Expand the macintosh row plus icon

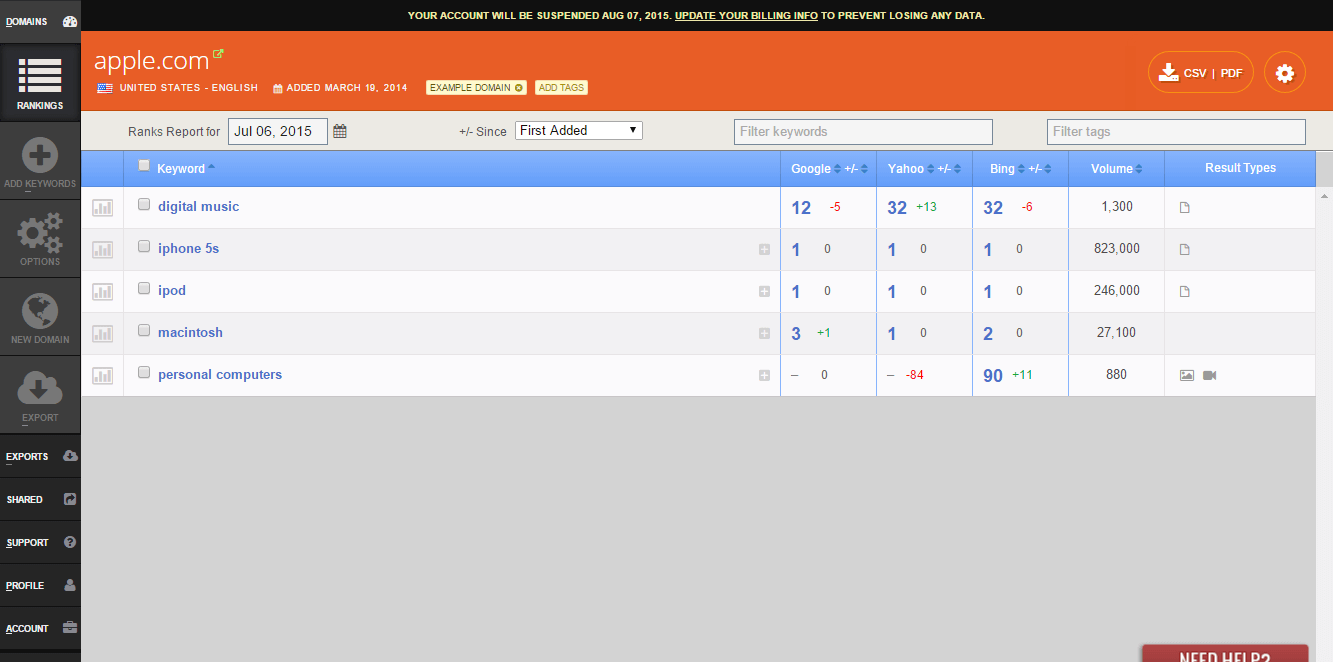[764, 334]
